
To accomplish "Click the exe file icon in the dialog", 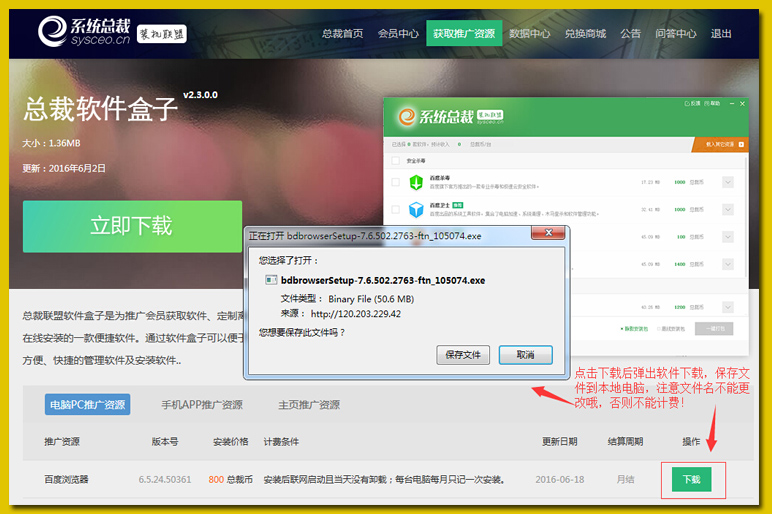I will click(271, 280).
